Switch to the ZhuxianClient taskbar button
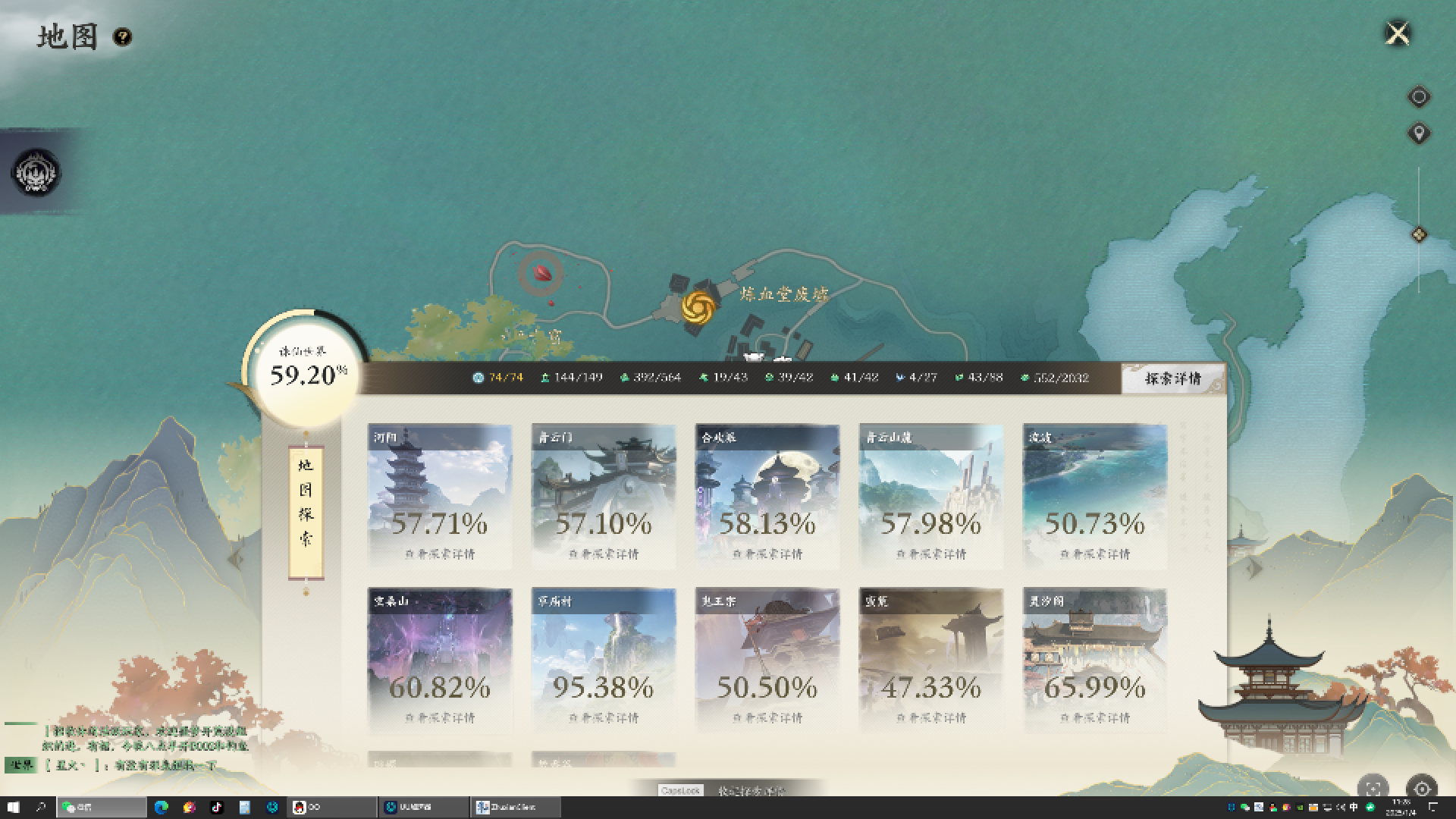 coord(516,808)
